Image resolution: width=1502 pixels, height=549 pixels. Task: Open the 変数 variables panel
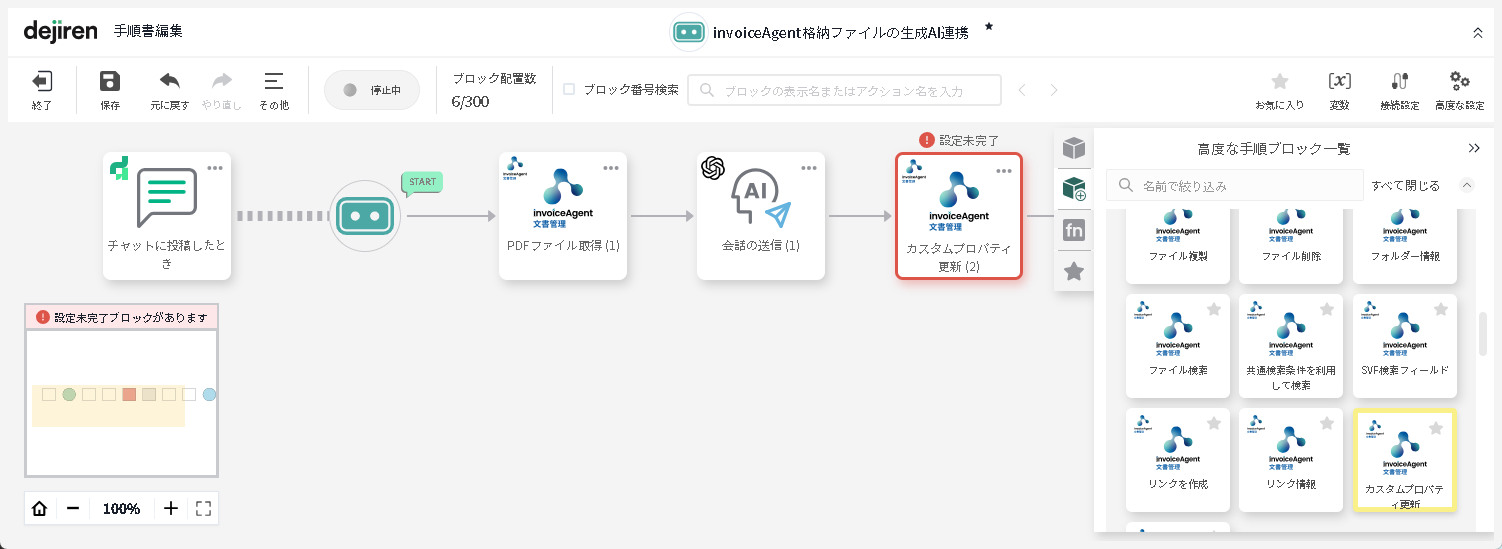point(1339,83)
